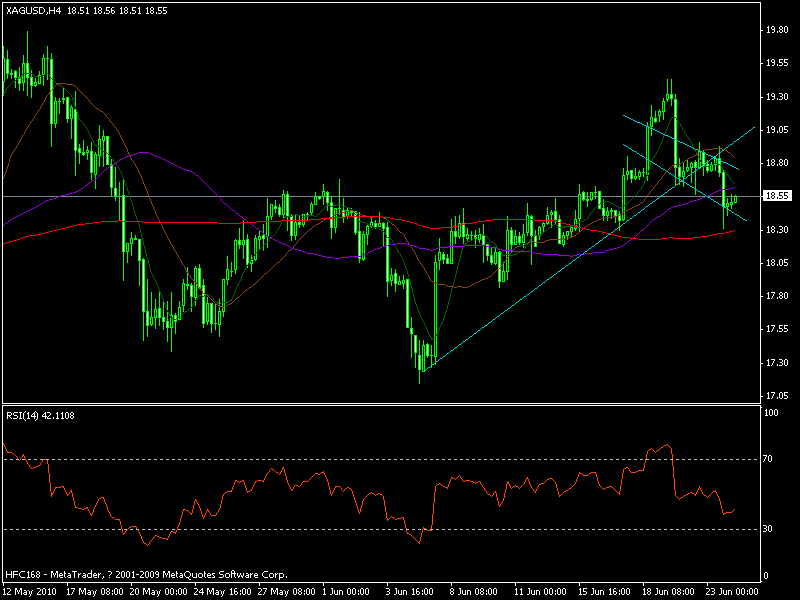Click the current price tag 18.55

777,196
